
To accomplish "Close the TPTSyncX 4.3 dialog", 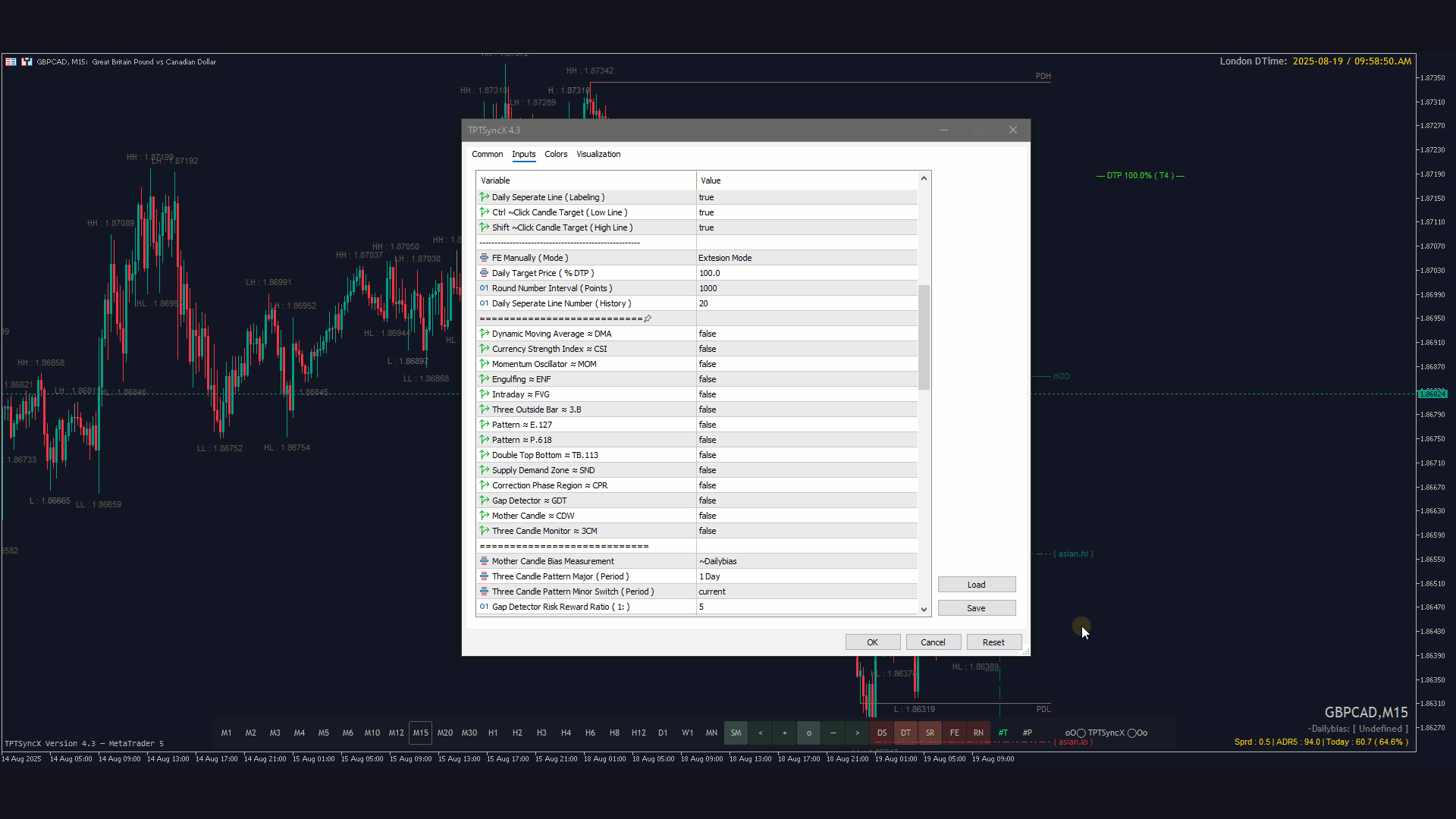I will point(1013,130).
